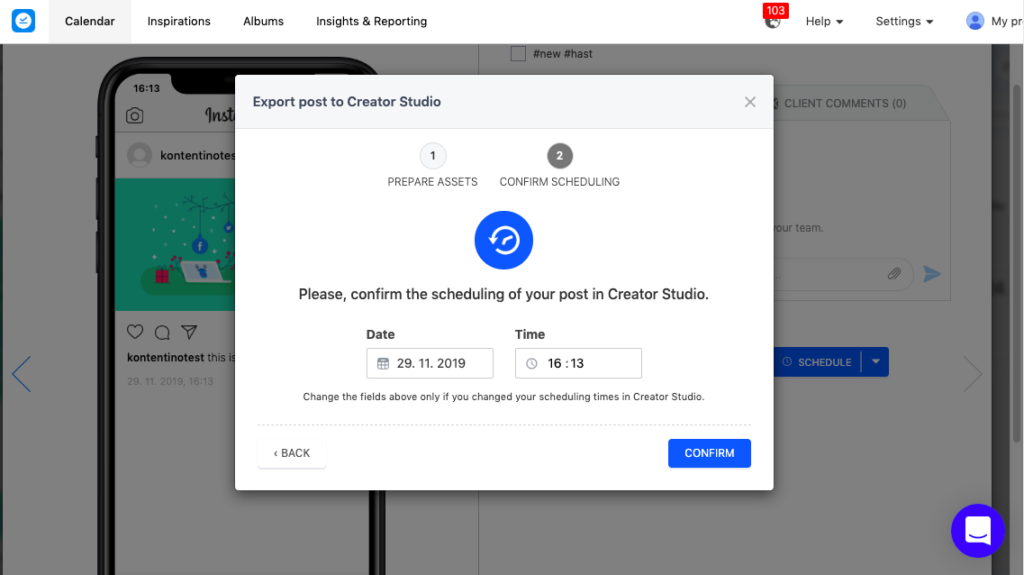Click the Christmas post image thumbnail

(x=175, y=244)
